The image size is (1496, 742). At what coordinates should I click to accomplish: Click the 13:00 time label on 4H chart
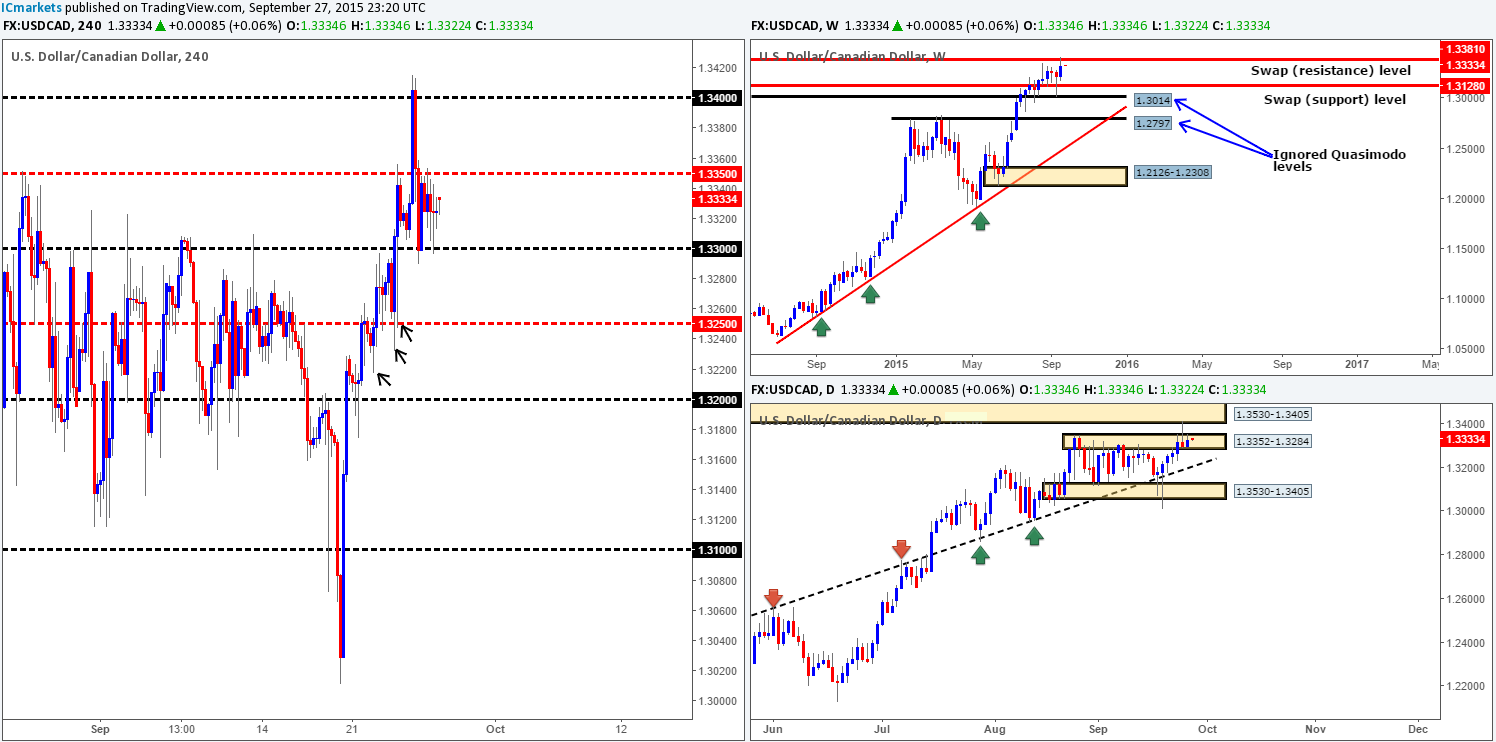(182, 728)
